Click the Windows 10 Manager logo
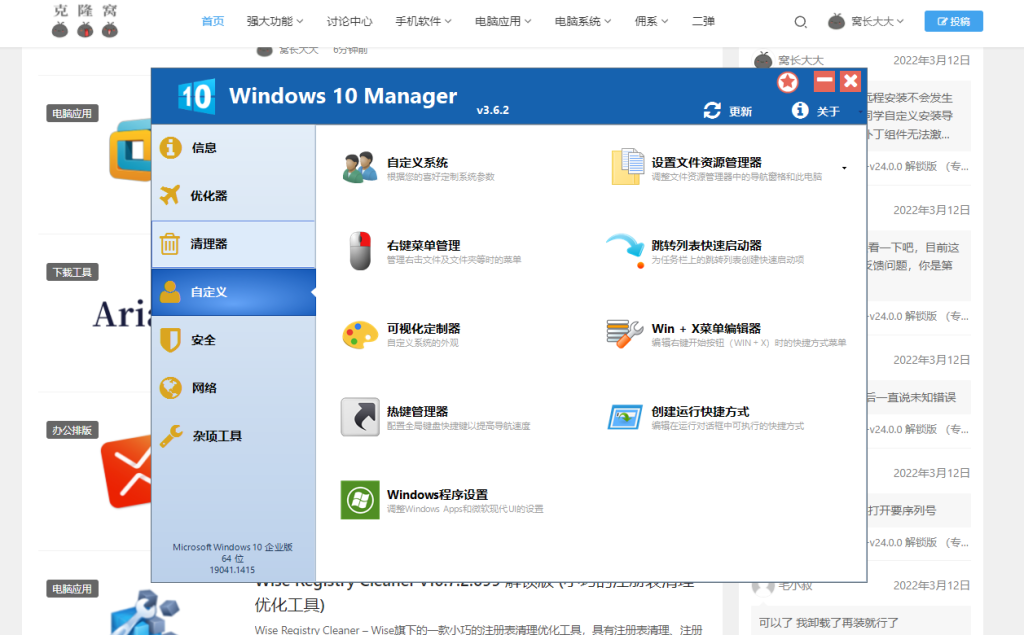The width and height of the screenshot is (1024, 635). (x=196, y=97)
